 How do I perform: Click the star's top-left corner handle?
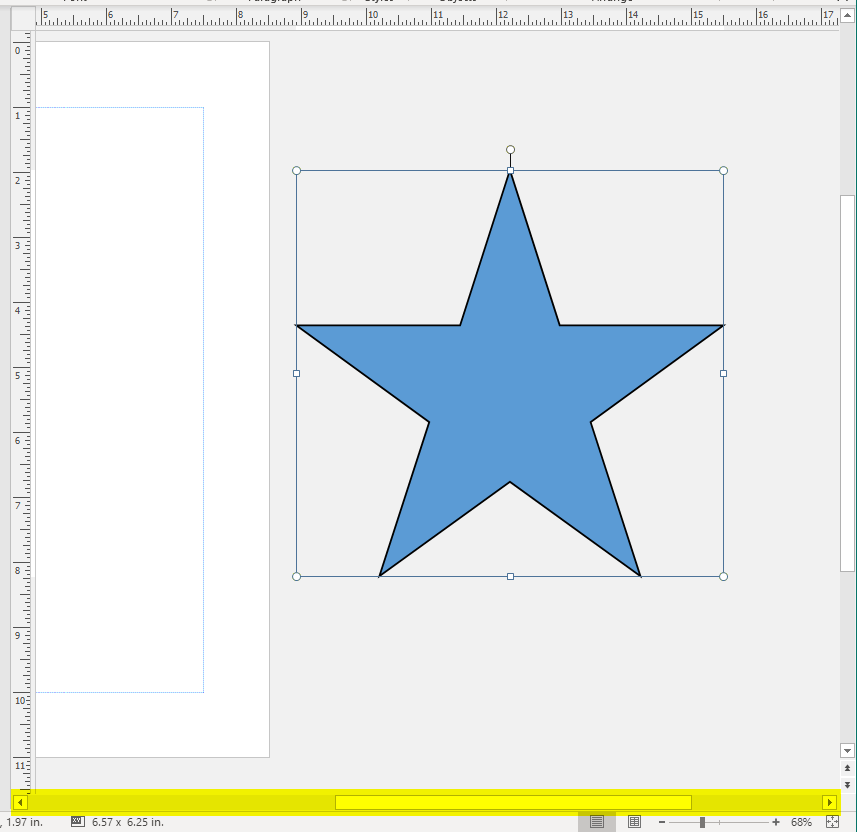[x=296, y=170]
